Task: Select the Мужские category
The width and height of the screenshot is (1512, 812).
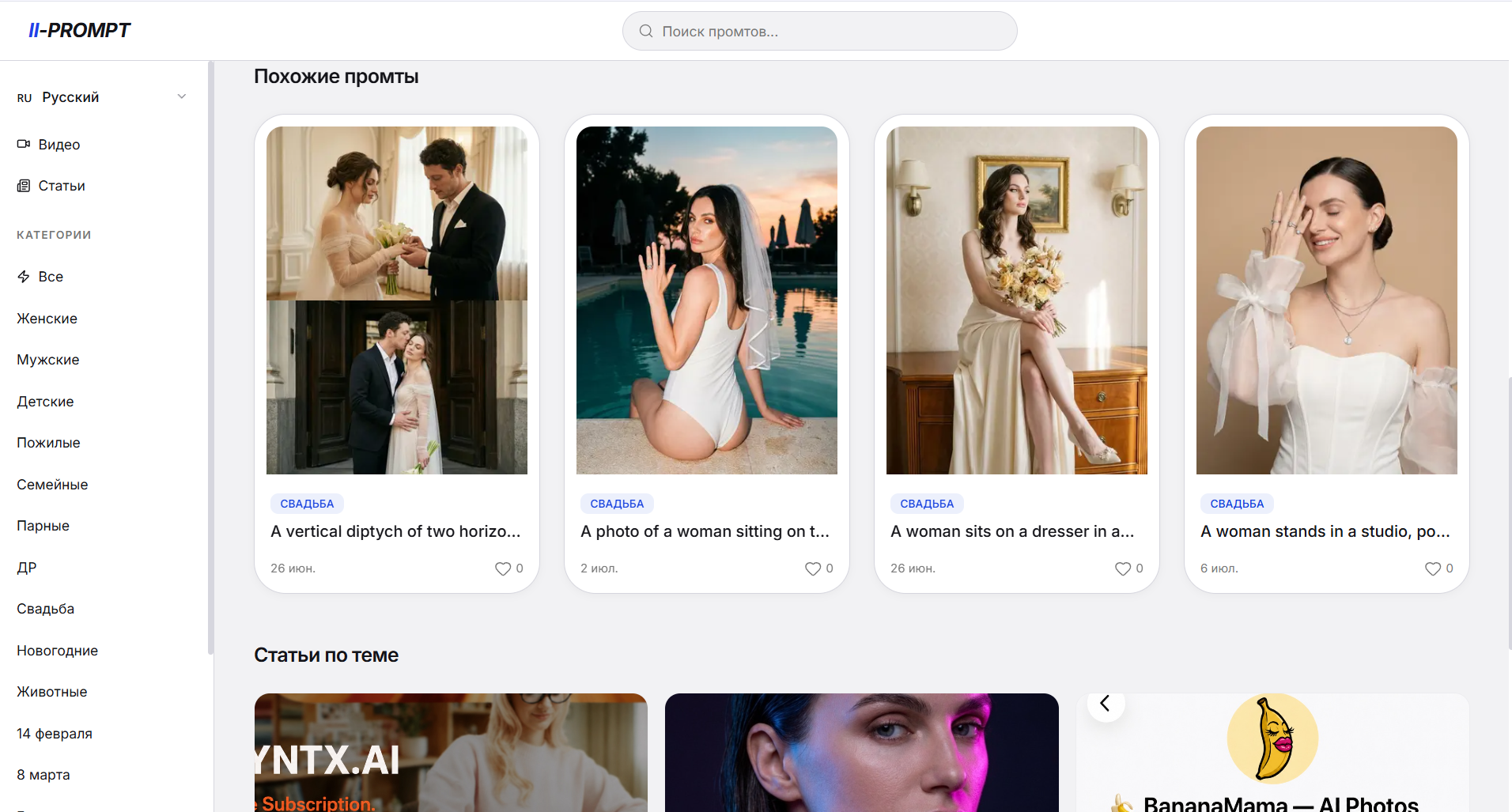Action: pyautogui.click(x=48, y=360)
